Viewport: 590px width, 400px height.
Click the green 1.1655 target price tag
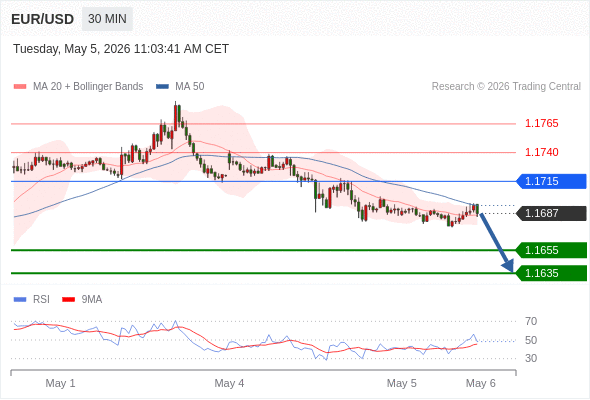coord(551,250)
